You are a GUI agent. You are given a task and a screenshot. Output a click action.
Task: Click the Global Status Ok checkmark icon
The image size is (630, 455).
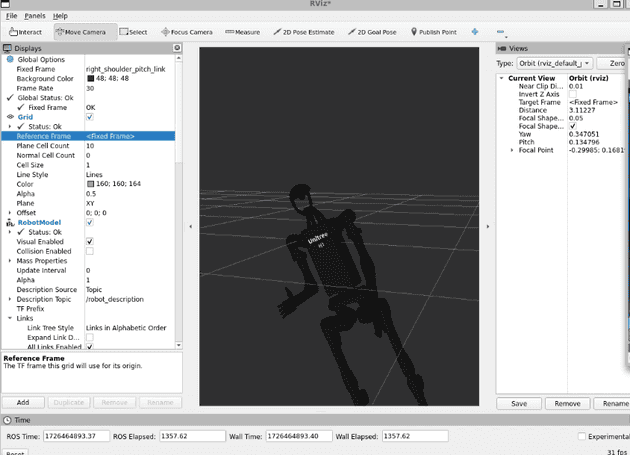10,98
